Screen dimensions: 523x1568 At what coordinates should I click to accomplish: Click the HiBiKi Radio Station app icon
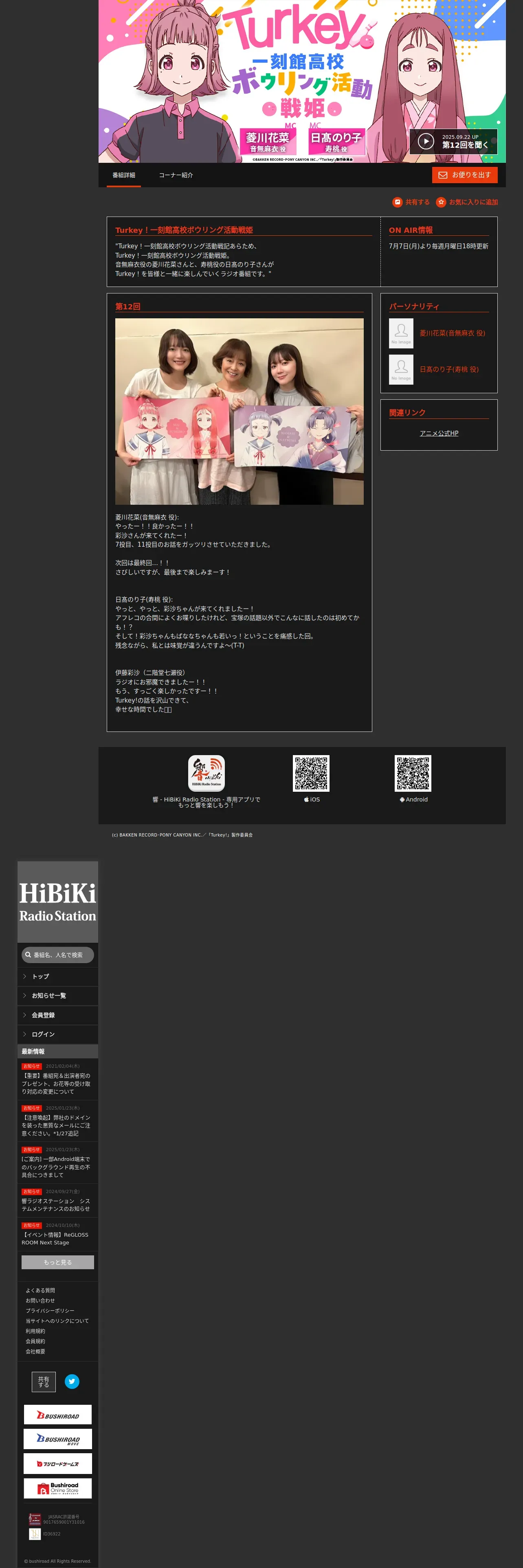tap(207, 773)
